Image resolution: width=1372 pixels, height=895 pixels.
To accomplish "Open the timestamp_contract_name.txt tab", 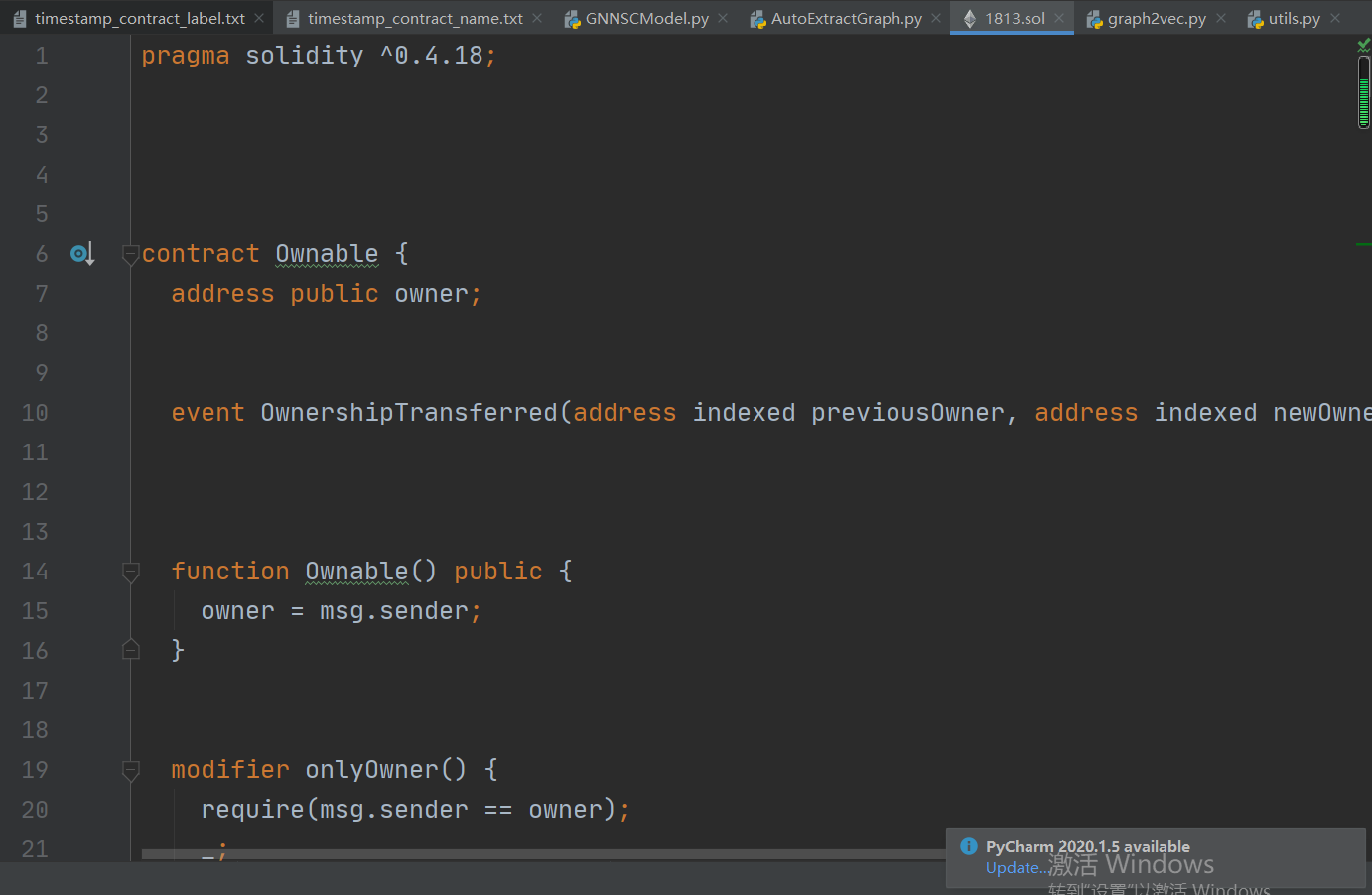I will coord(415,18).
